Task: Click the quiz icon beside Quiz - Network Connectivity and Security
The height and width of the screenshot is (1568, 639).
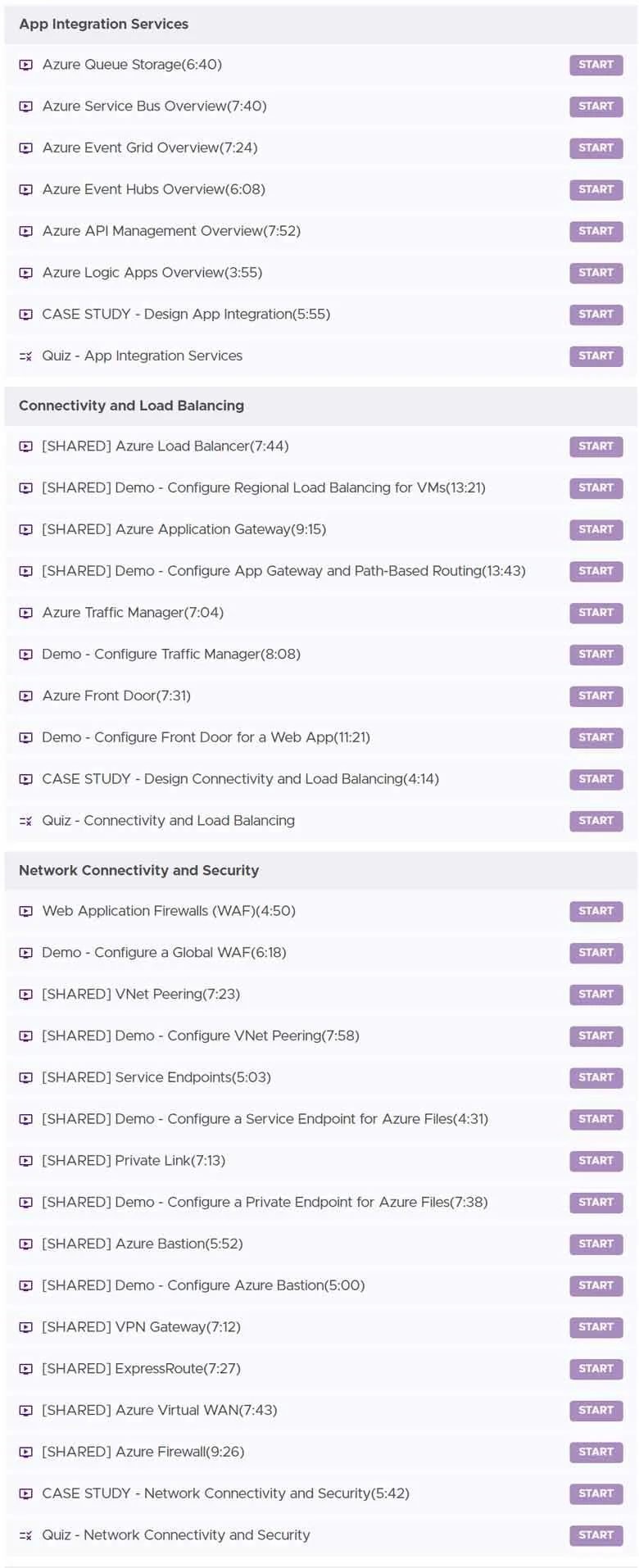Action: (26, 1535)
